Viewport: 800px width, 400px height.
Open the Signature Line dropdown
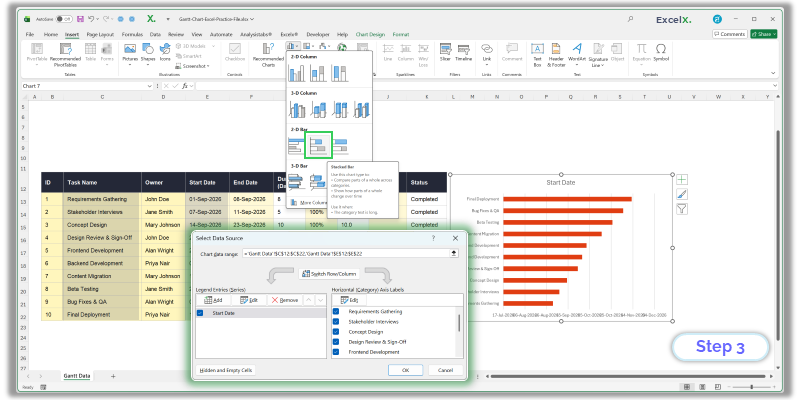(x=603, y=65)
